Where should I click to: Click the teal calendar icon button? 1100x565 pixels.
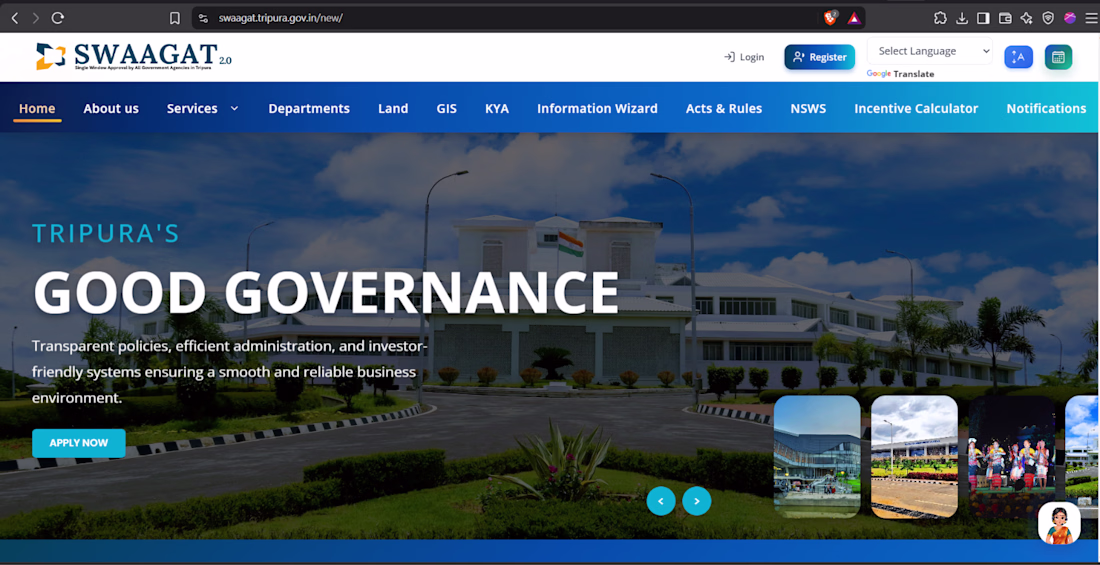coord(1058,57)
